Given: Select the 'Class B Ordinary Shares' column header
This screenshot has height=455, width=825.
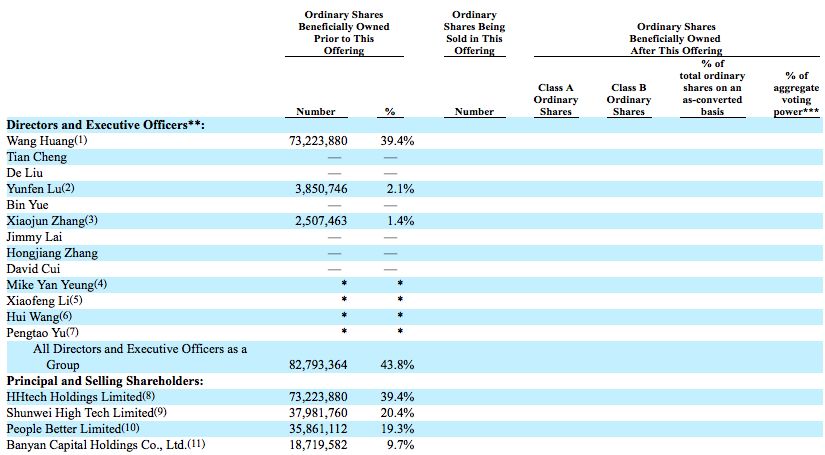Looking at the screenshot, I should pos(629,99).
